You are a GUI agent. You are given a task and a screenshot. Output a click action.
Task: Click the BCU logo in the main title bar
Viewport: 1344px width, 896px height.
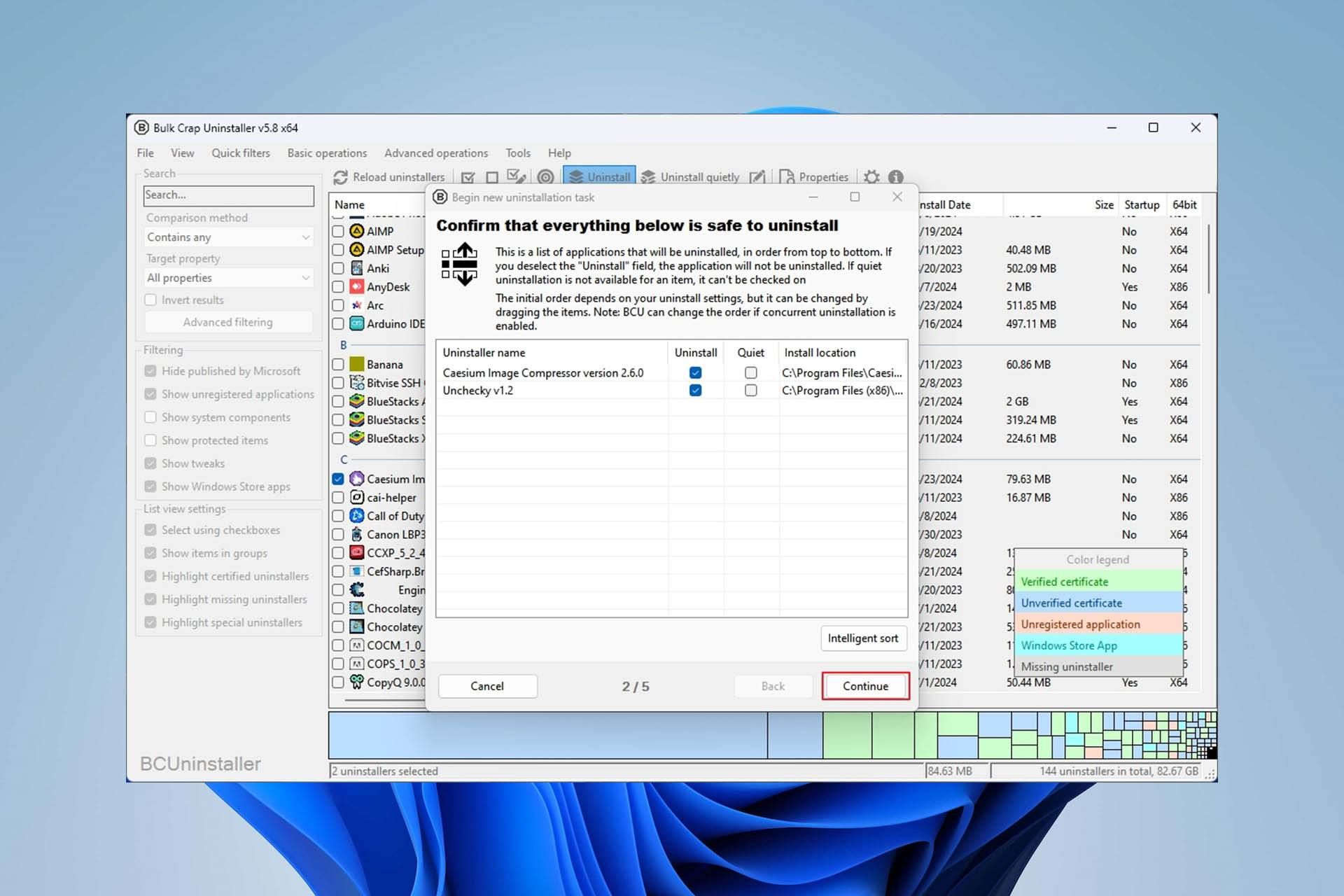(x=141, y=127)
